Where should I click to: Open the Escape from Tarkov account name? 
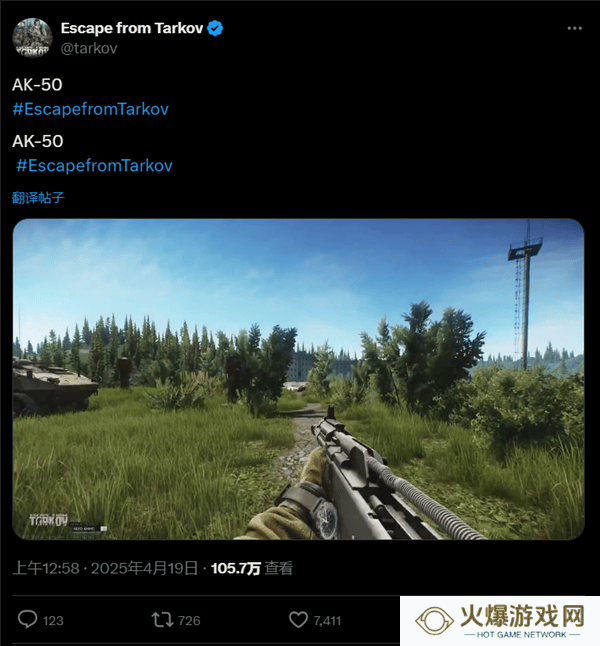(x=132, y=28)
